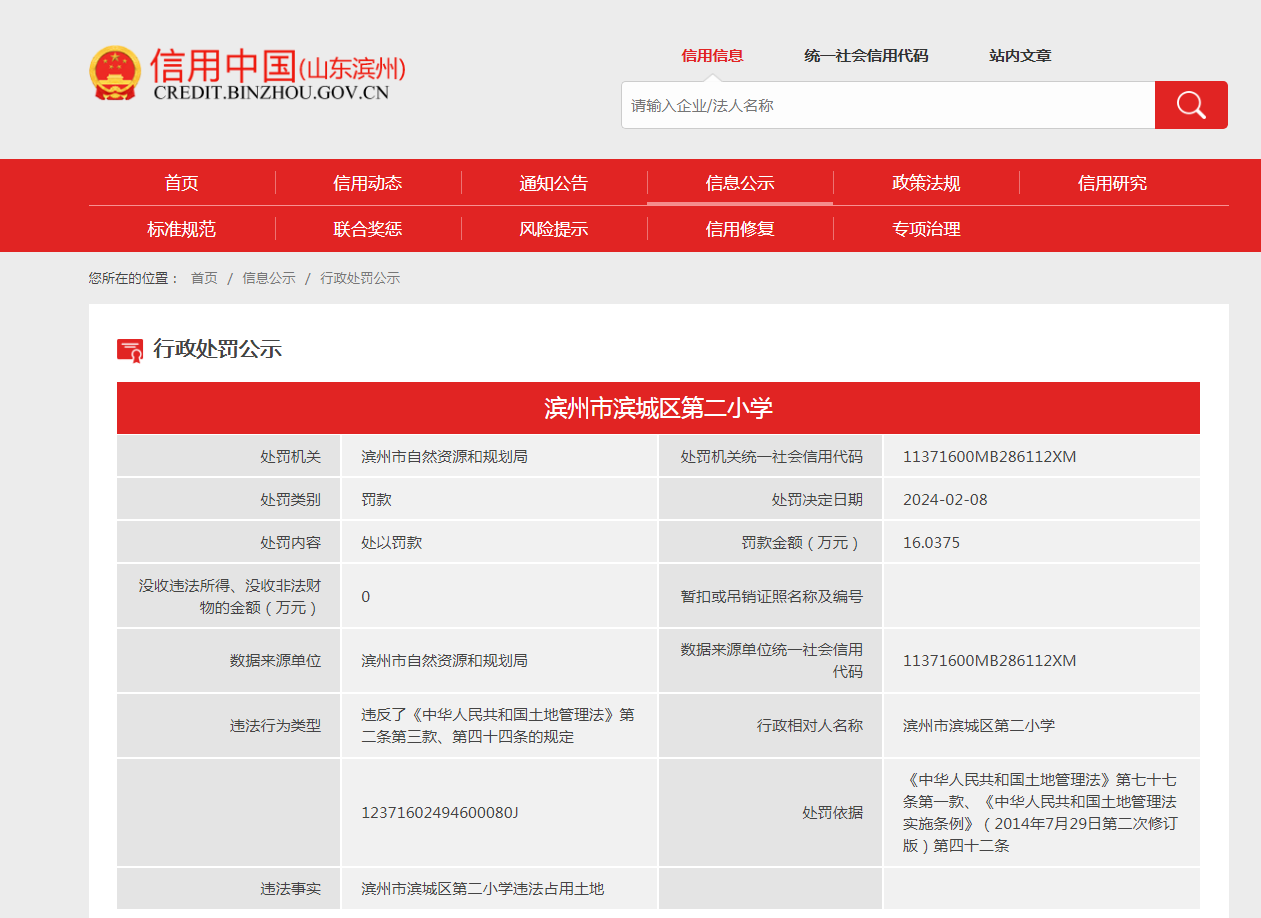Screen dimensions: 1261x918
Task: Click the 信息公示 breadcrumb link
Action: click(x=268, y=278)
